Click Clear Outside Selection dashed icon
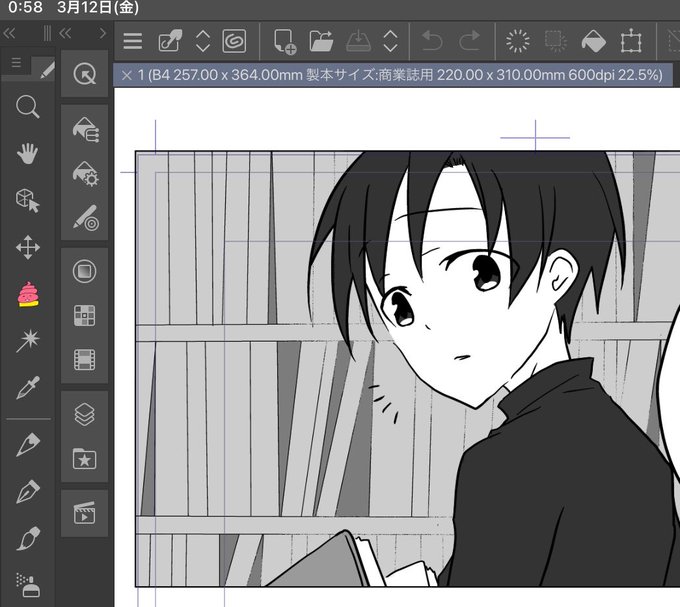Image resolution: width=680 pixels, height=607 pixels. coord(556,41)
